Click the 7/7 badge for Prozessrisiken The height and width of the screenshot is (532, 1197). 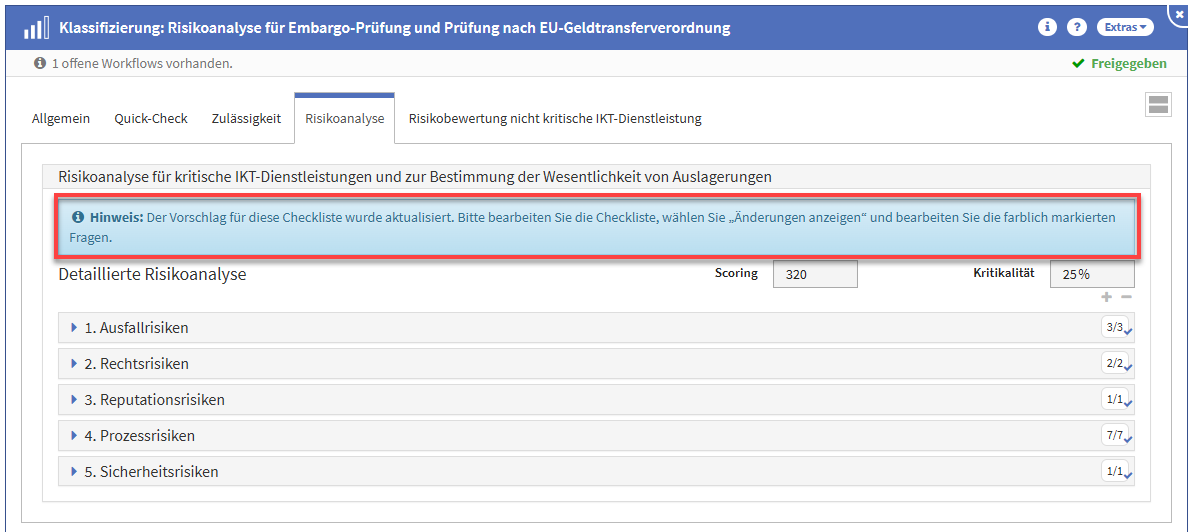coord(1115,435)
